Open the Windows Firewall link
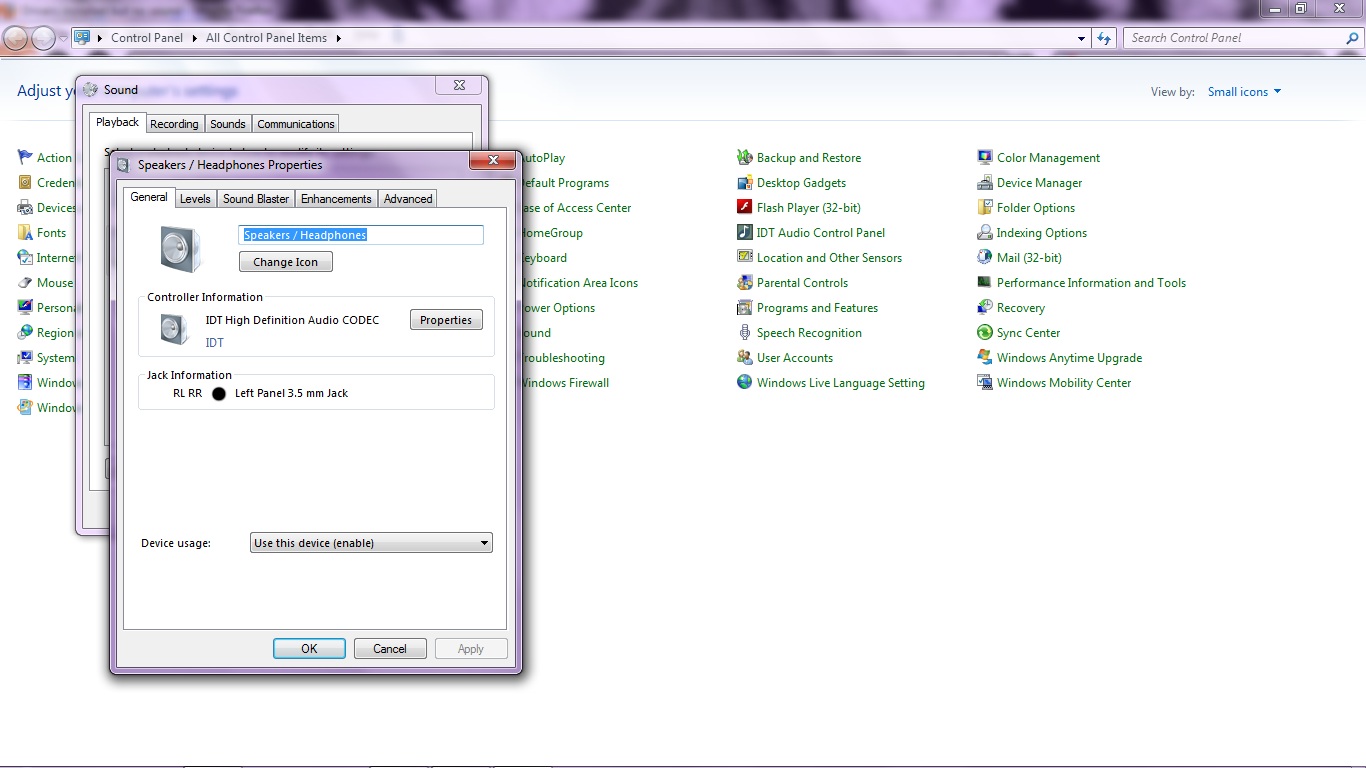 pos(564,383)
